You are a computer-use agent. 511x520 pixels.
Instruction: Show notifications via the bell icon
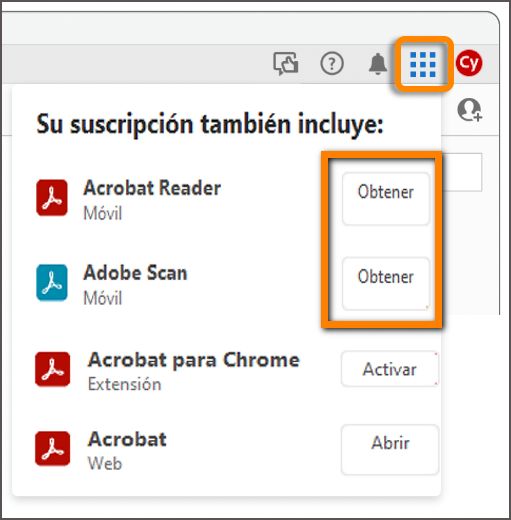tap(378, 64)
